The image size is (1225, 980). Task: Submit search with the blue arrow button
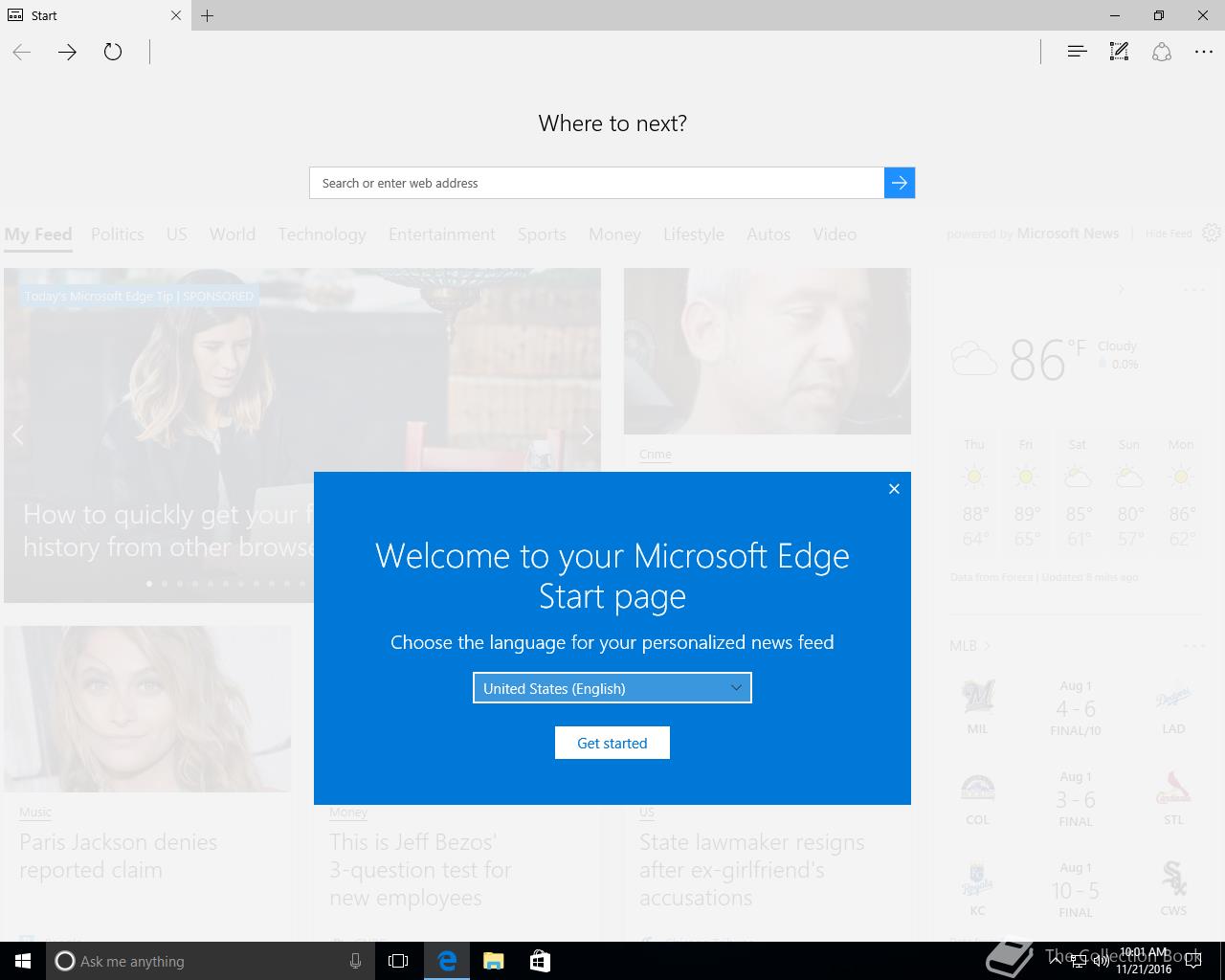(900, 183)
